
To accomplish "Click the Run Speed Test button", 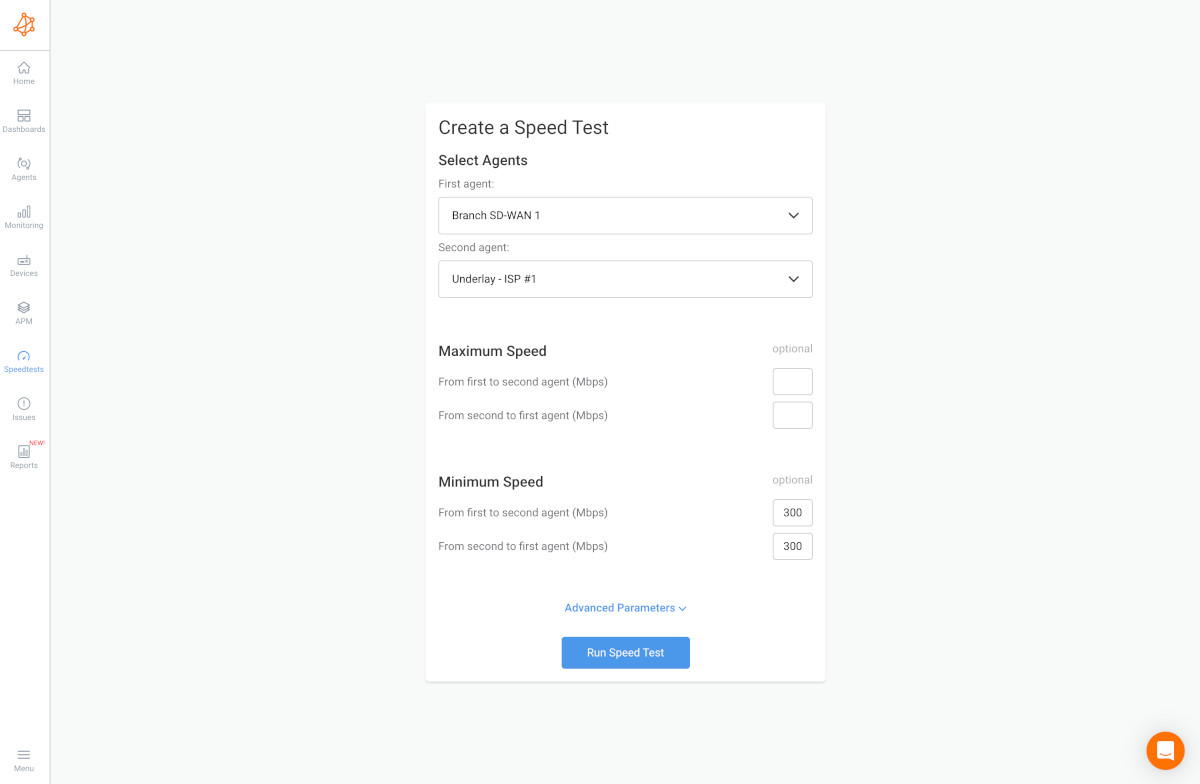I will [625, 652].
